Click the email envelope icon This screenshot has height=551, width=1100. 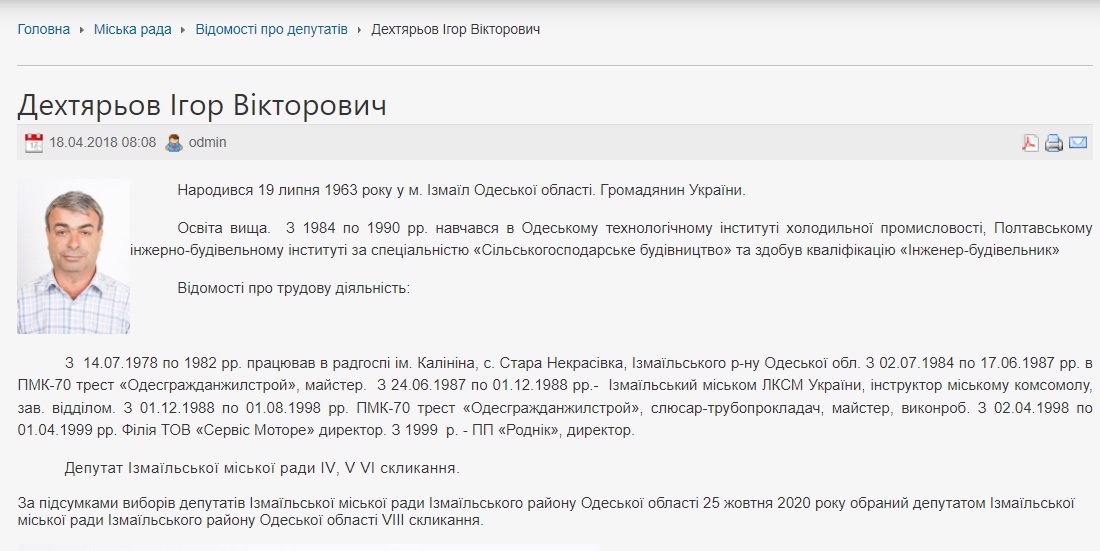pyautogui.click(x=1078, y=142)
